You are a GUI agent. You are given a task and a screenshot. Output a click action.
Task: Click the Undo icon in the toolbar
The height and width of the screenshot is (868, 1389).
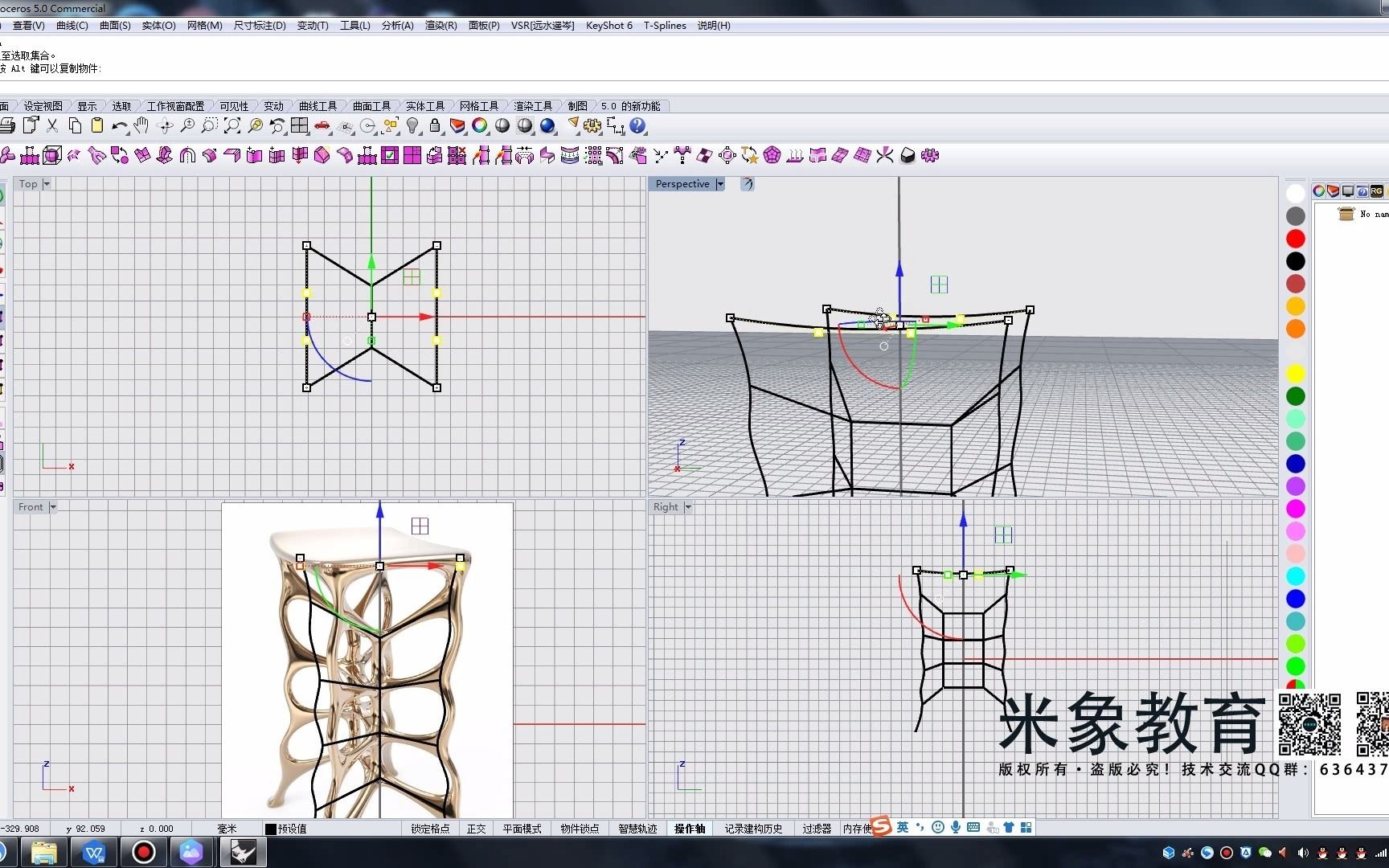[118, 126]
